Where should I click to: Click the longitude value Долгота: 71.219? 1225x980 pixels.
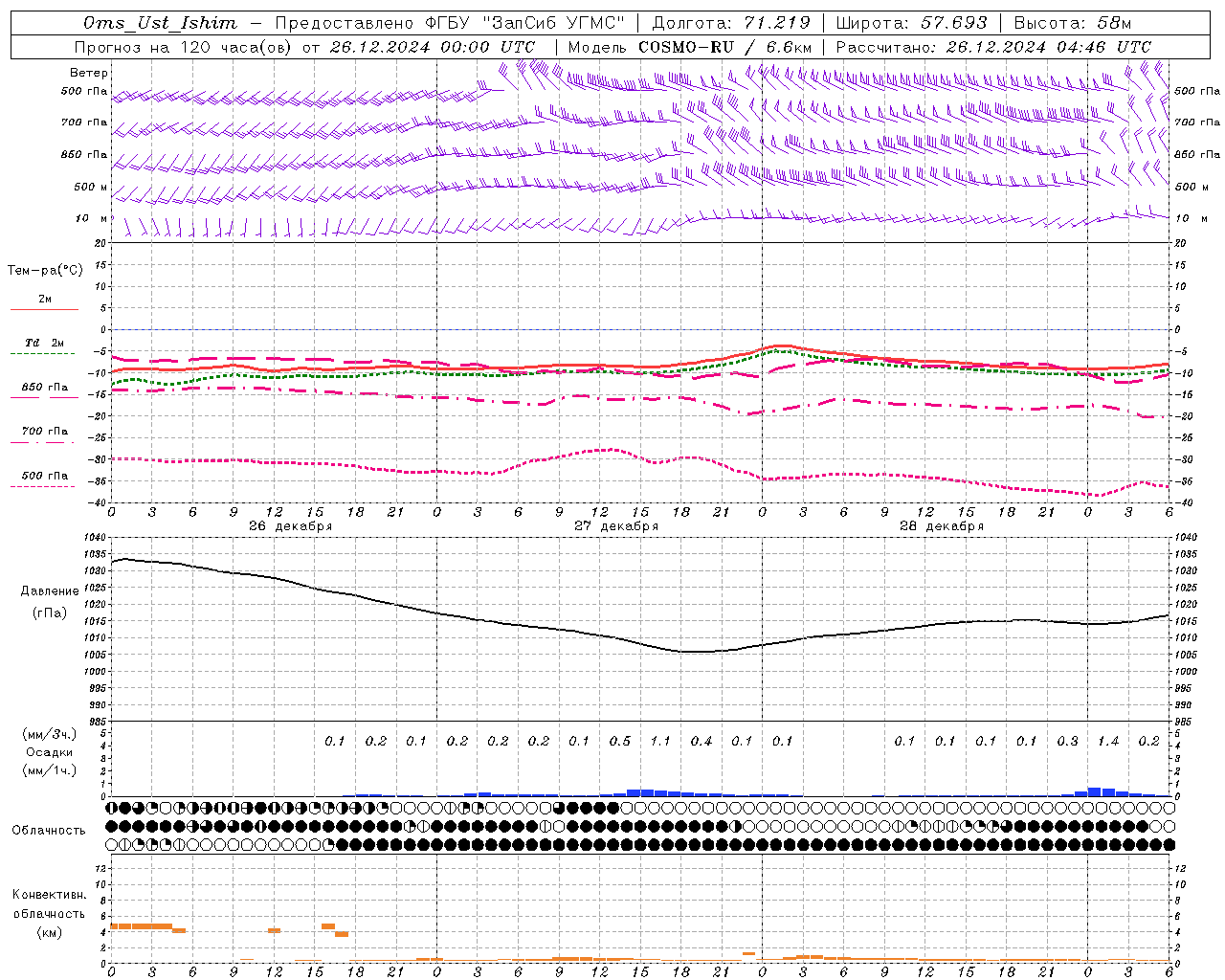[731, 23]
